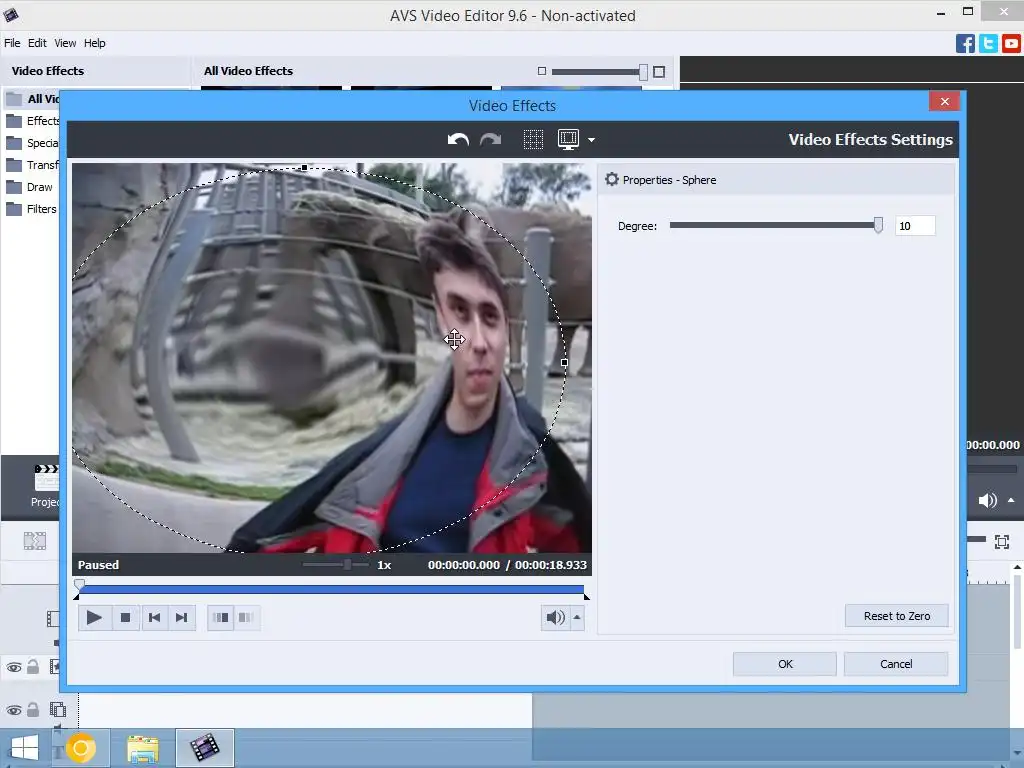Viewport: 1024px width, 768px height.
Task: Confirm with the OK button
Action: tap(785, 664)
